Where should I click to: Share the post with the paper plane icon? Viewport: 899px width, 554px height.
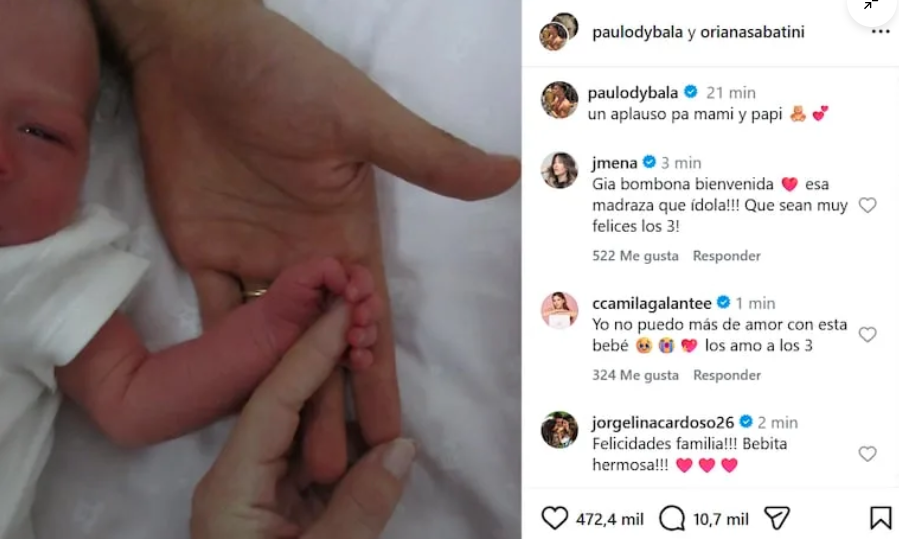[777, 518]
